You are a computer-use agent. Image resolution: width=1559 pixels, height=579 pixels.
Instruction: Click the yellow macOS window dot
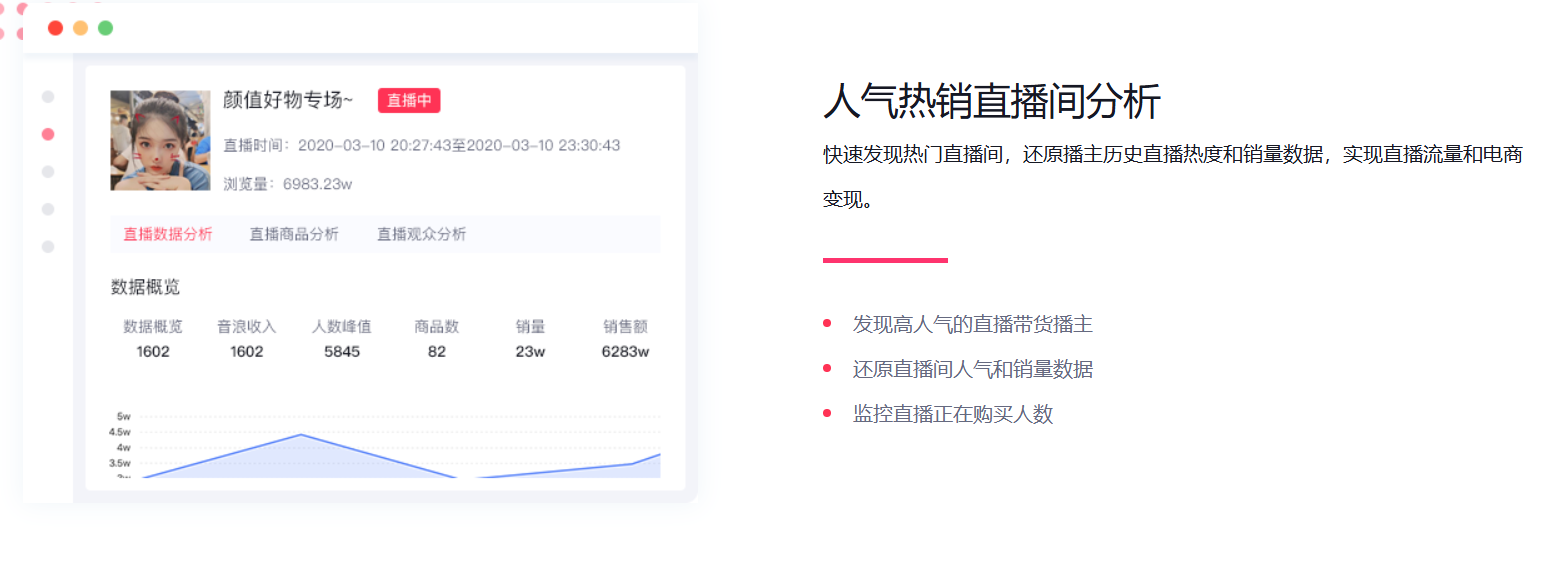[x=79, y=28]
